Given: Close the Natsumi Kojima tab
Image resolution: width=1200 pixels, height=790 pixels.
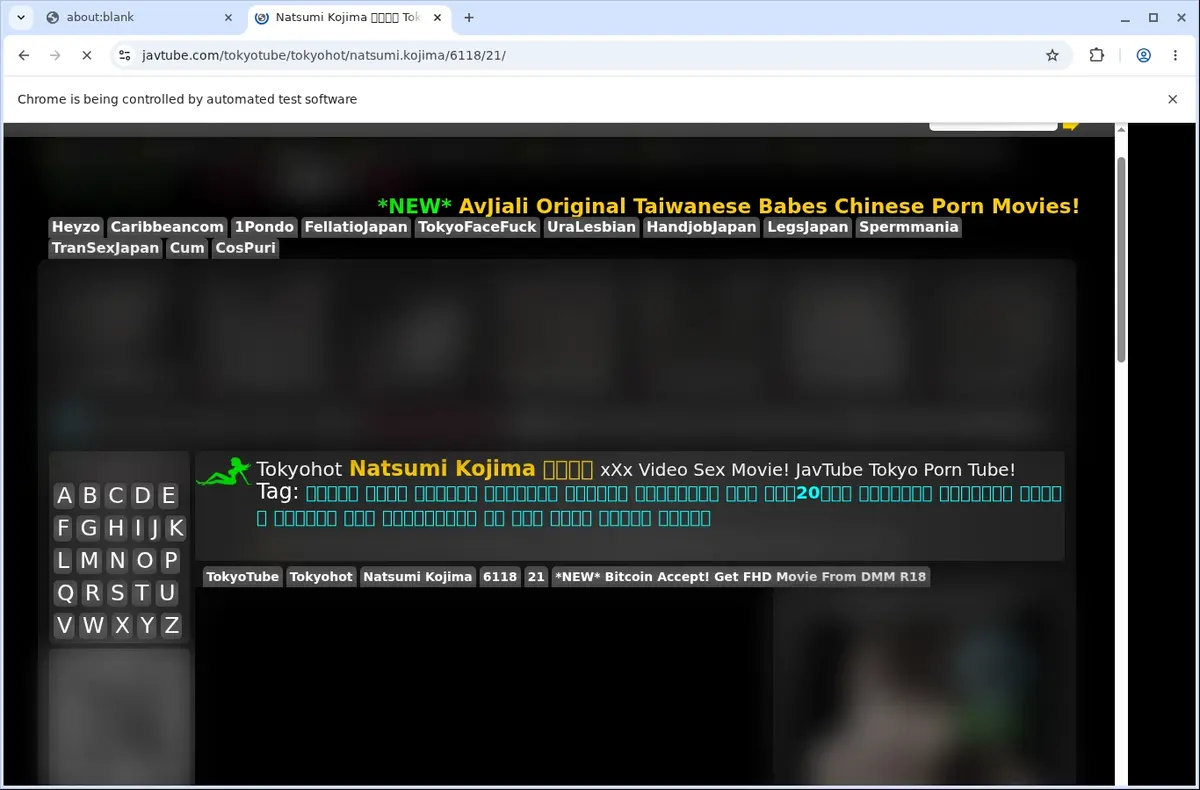Looking at the screenshot, I should pyautogui.click(x=436, y=17).
